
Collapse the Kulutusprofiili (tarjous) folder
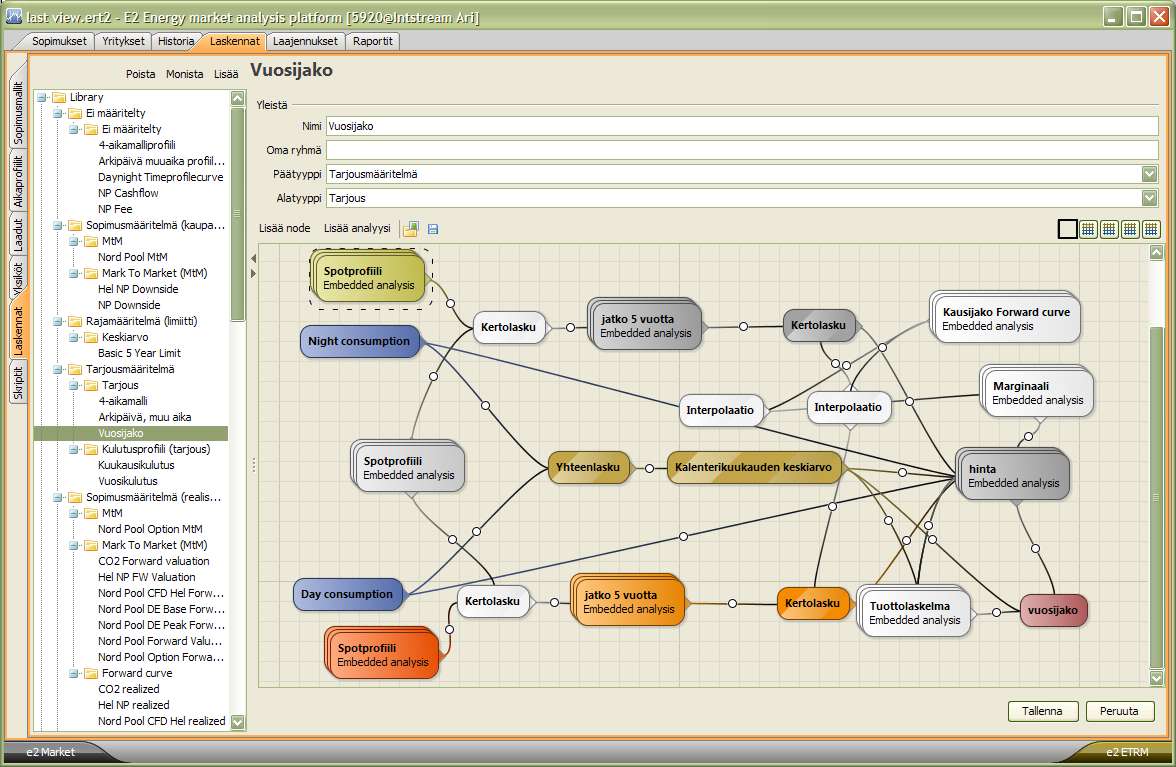[74, 450]
